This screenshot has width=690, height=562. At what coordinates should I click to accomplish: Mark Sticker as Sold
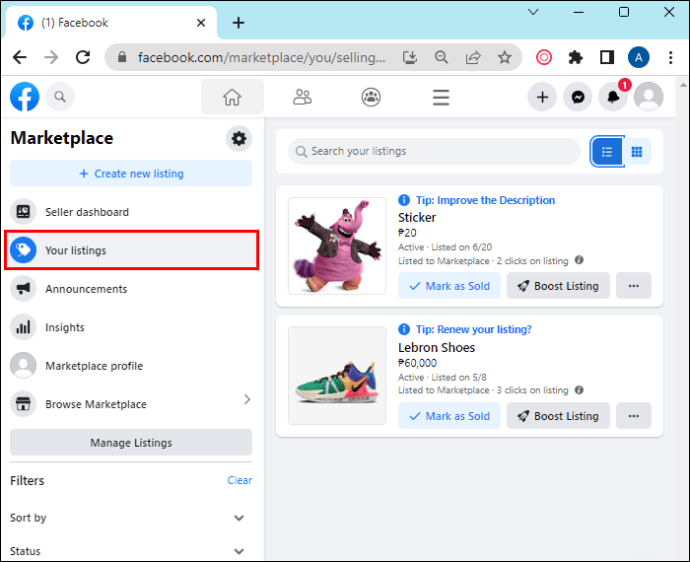449,286
